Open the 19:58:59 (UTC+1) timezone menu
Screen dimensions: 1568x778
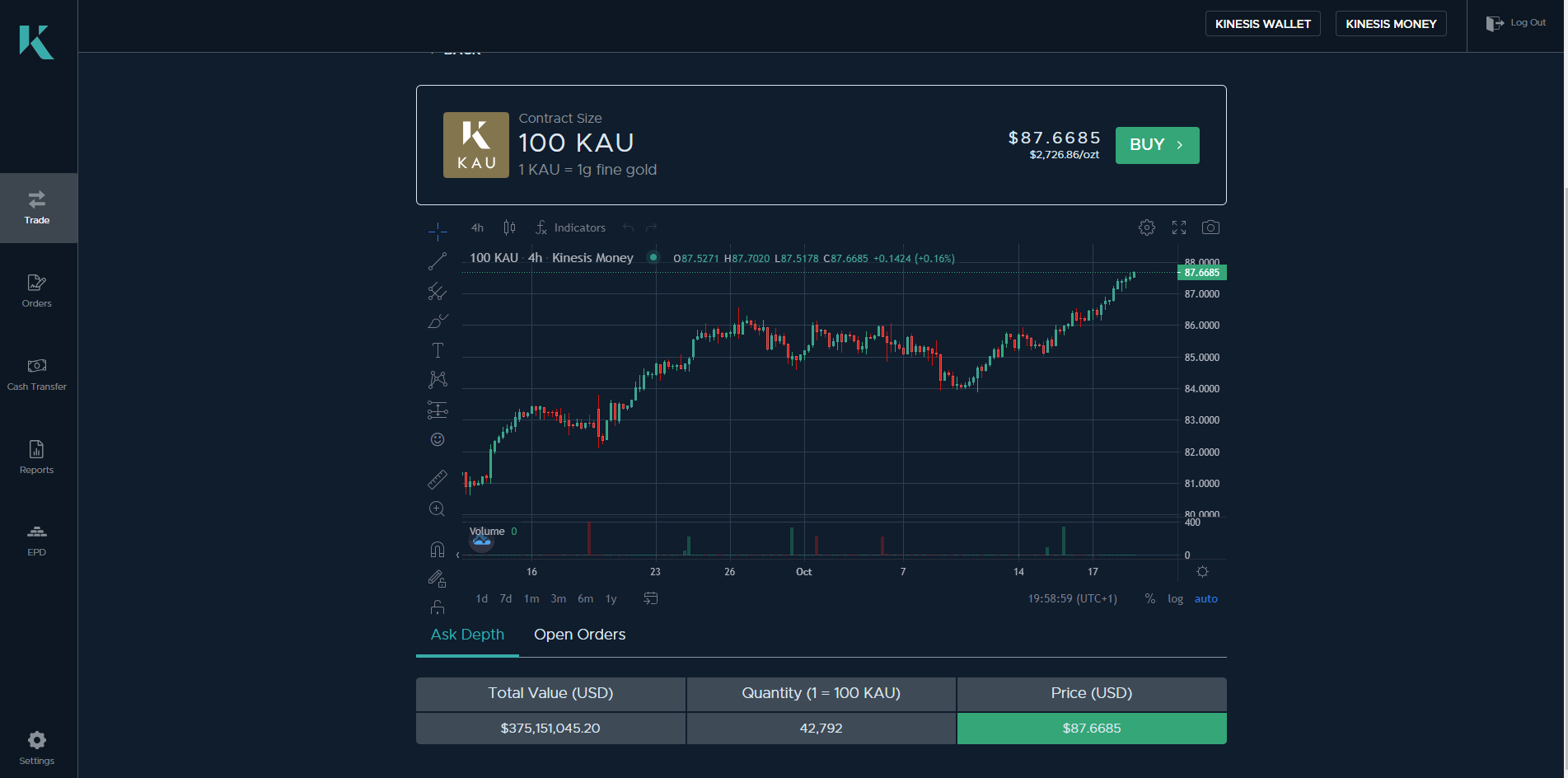[1073, 599]
